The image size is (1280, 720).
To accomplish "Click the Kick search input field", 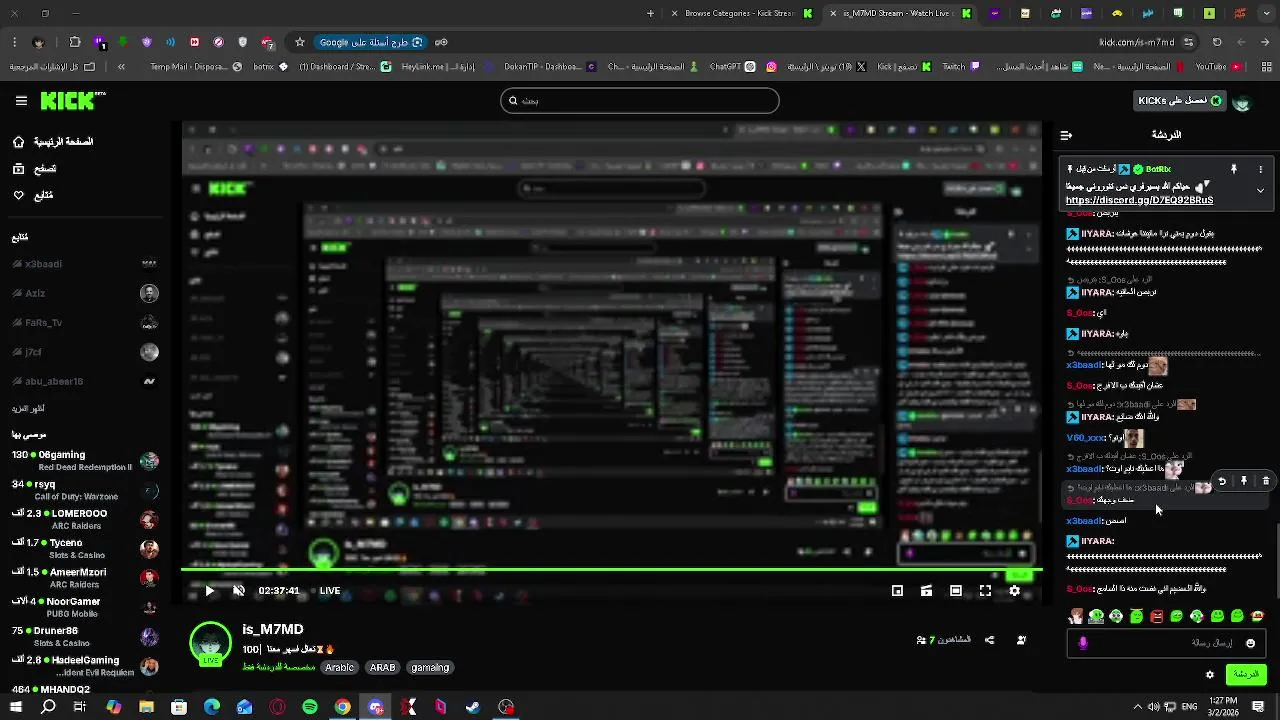I will click(x=640, y=100).
